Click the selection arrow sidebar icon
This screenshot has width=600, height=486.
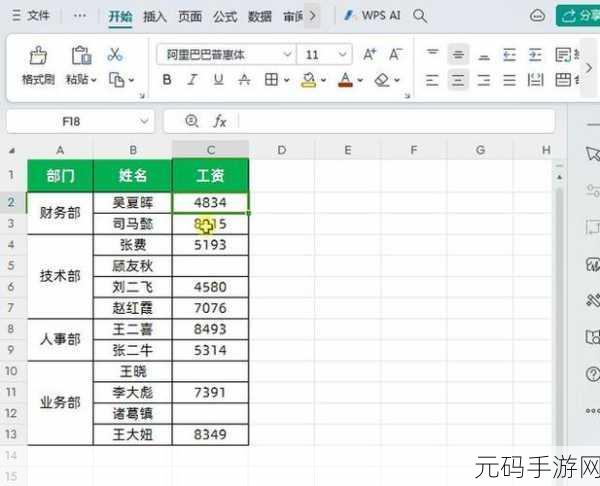593,154
